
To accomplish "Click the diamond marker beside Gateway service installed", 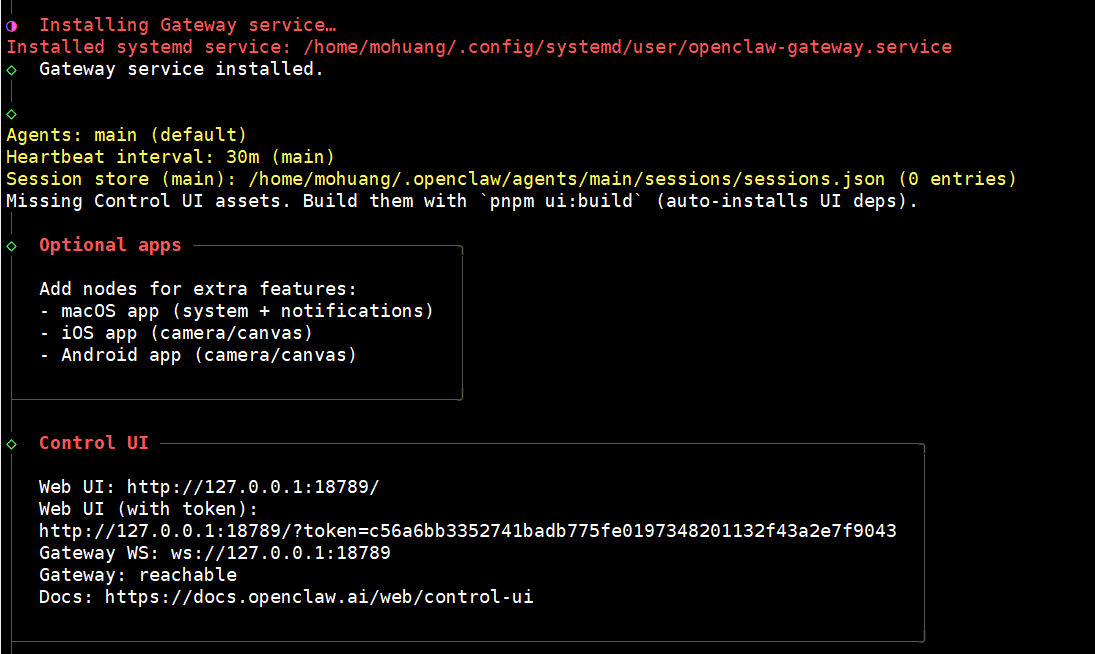I will 12,70.
